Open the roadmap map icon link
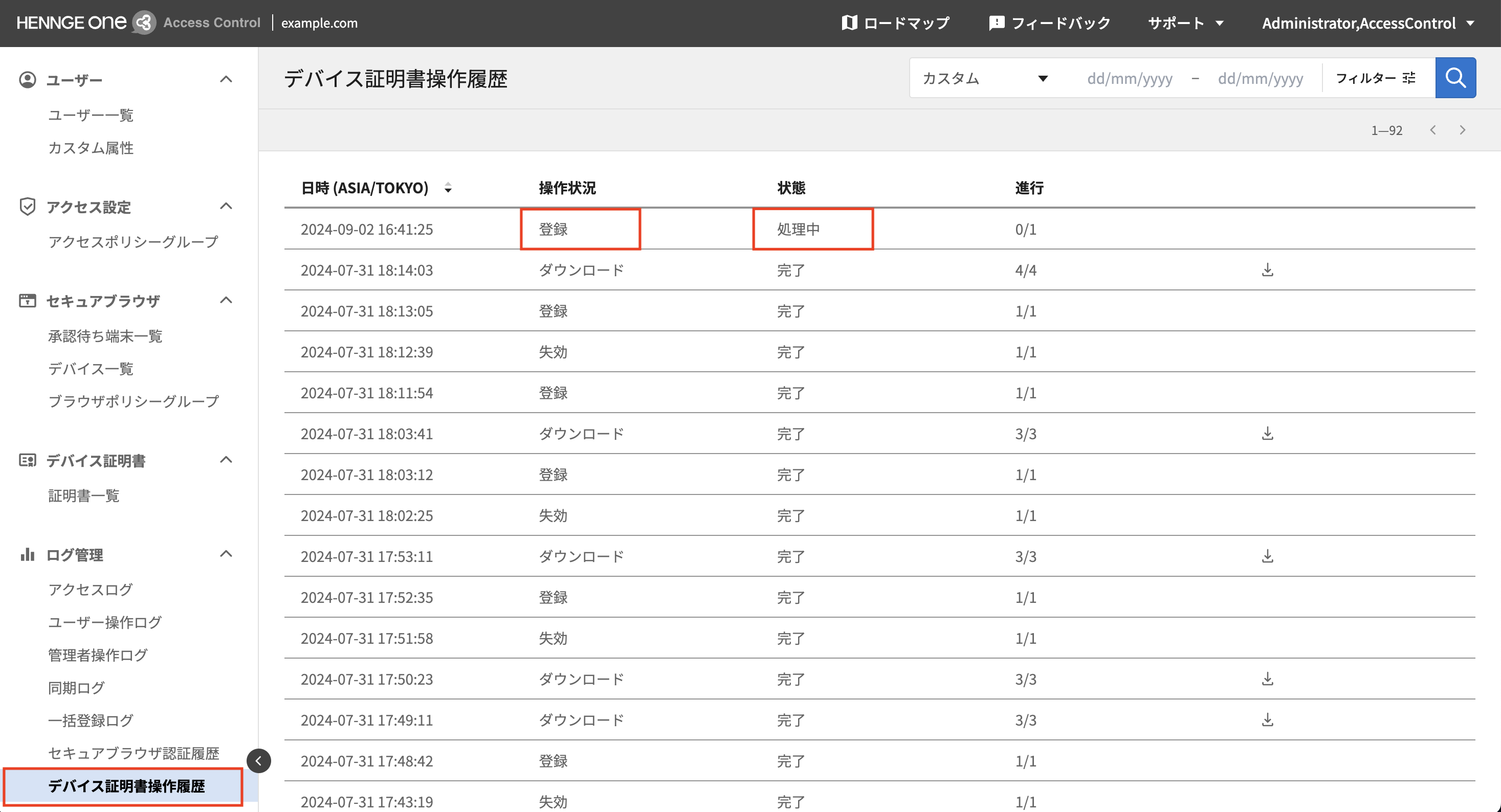The image size is (1501, 812). click(x=896, y=24)
